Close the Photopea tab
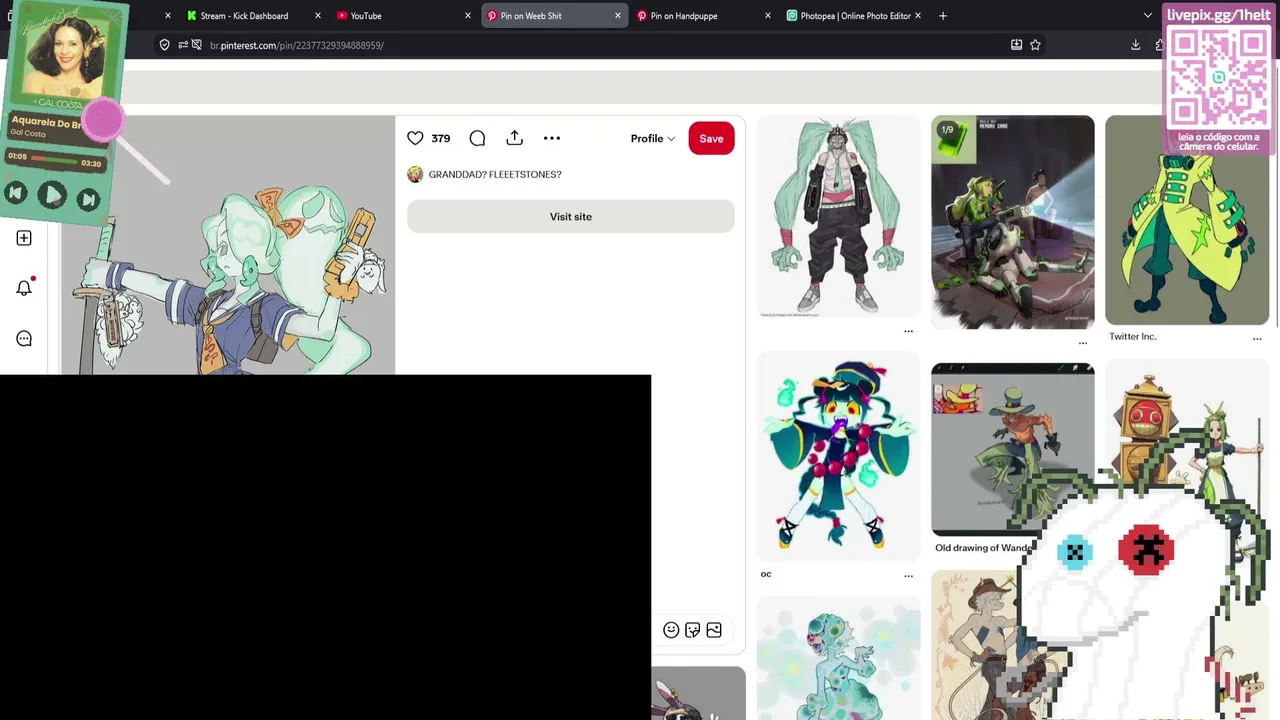1280x720 pixels. (918, 16)
